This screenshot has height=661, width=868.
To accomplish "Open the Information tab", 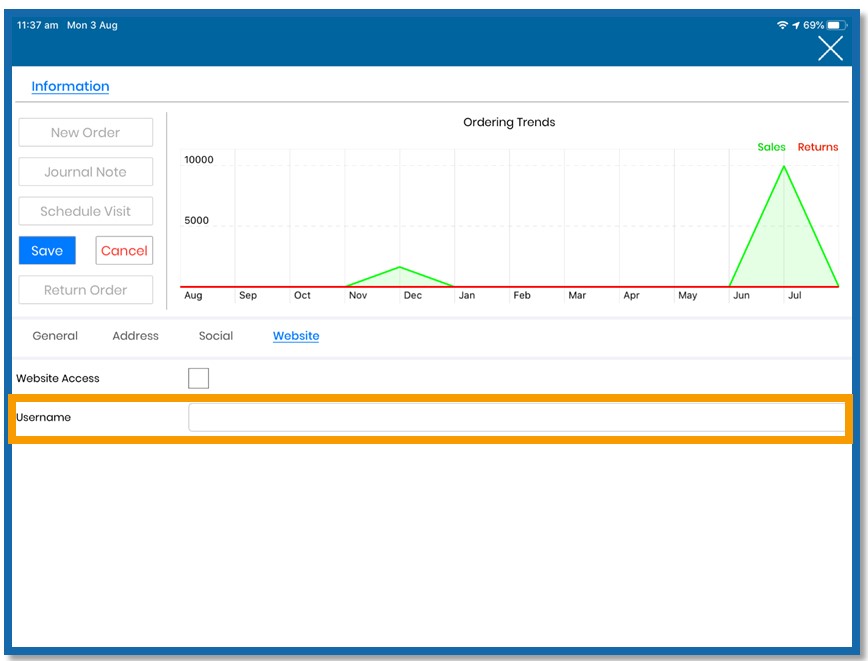I will coord(70,86).
